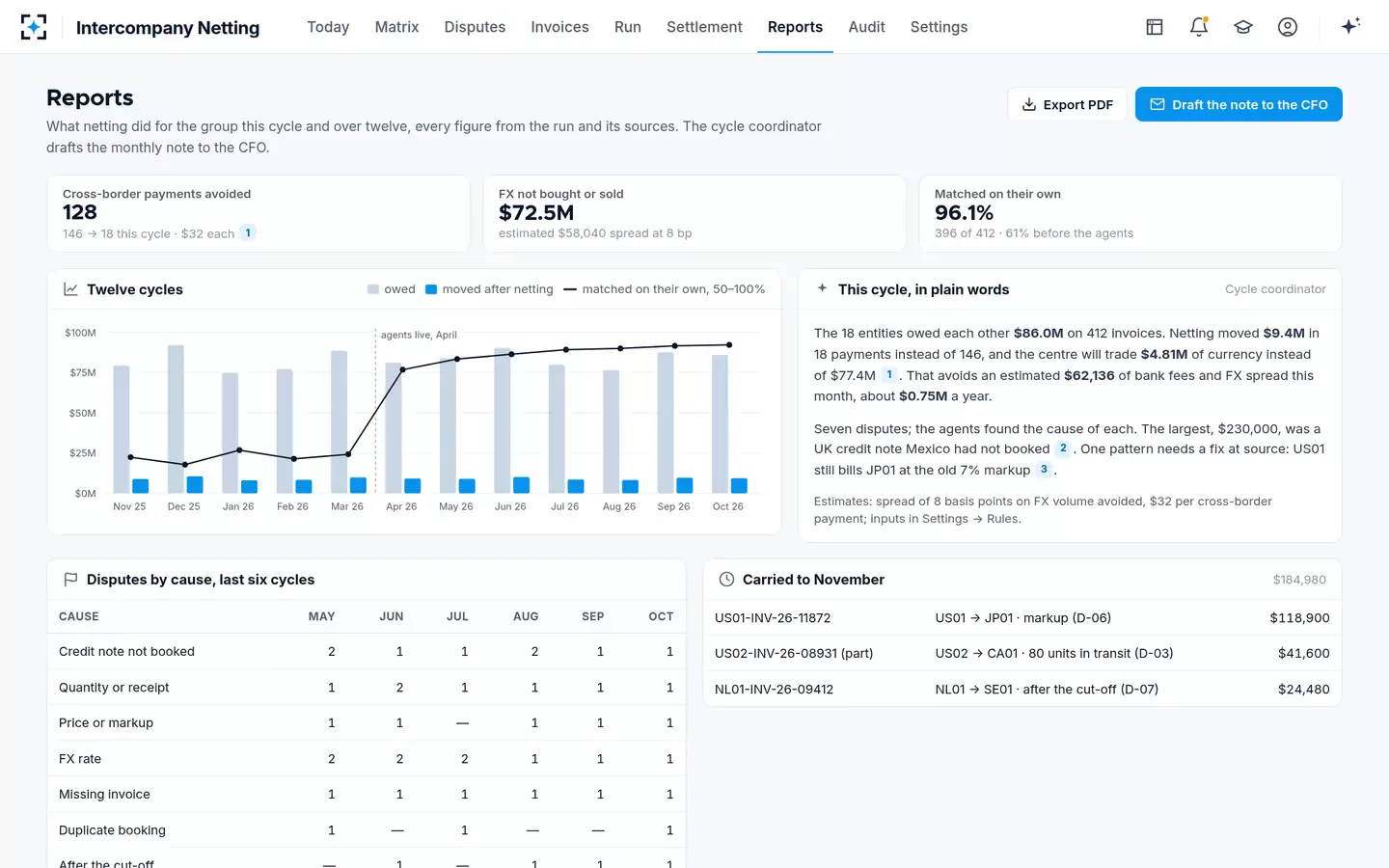Viewport: 1389px width, 868px height.
Task: Click the 'moved after netting' legend swatch
Action: tap(431, 289)
